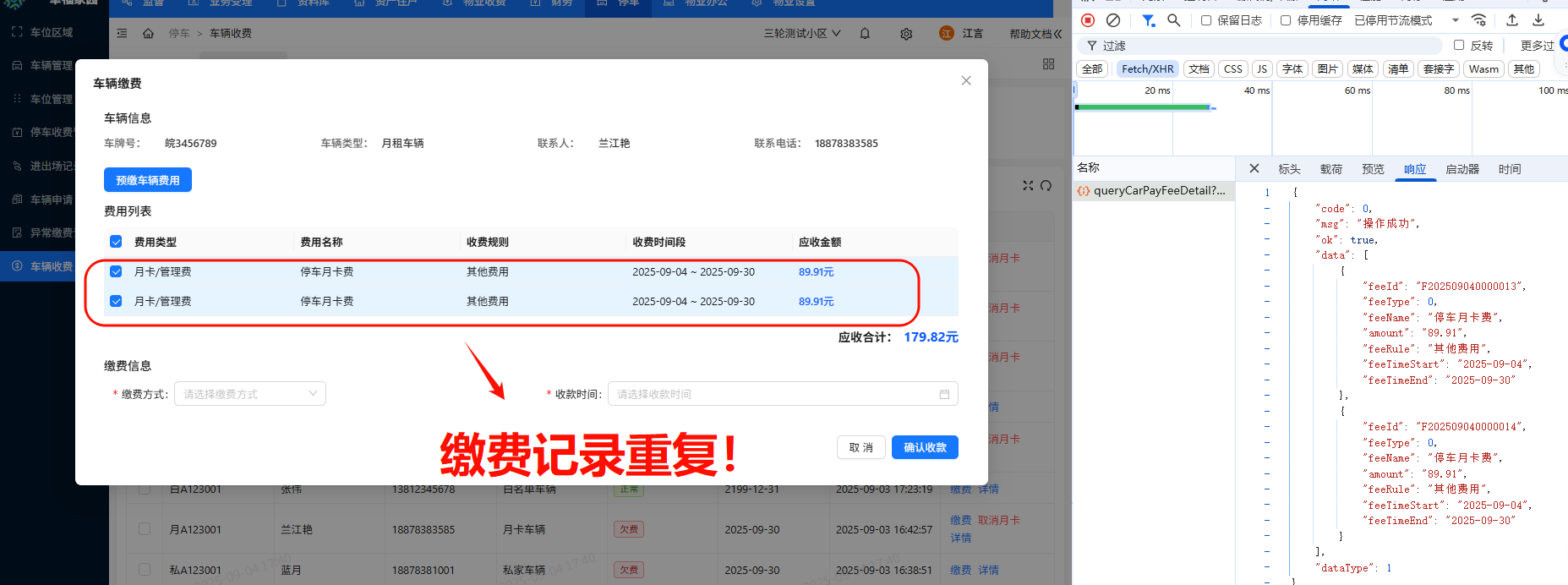Open the 三轮测试小区 community selector
Image resolution: width=1568 pixels, height=585 pixels.
[801, 34]
